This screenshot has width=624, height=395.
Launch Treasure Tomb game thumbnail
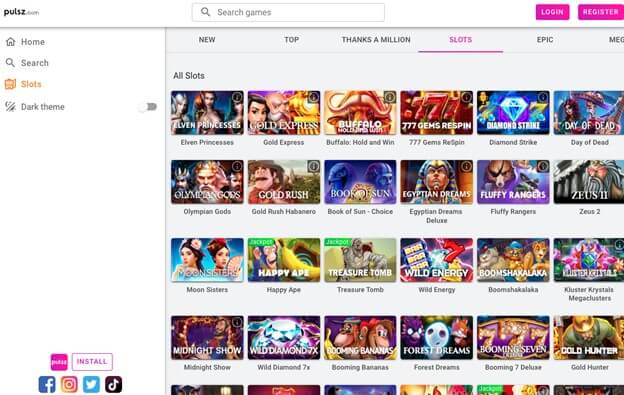(360, 260)
